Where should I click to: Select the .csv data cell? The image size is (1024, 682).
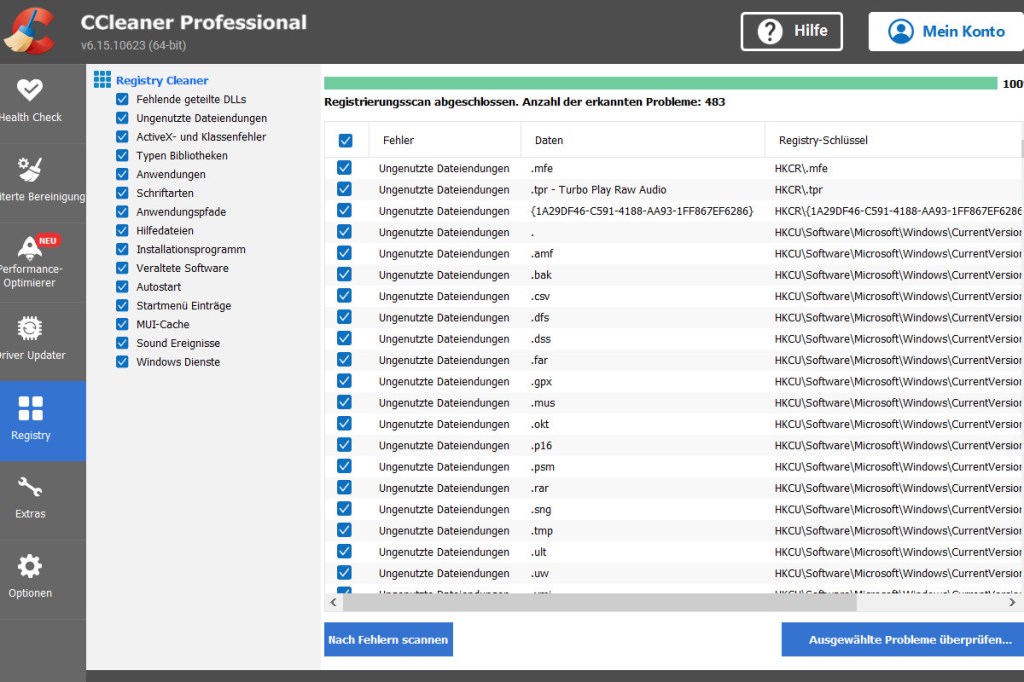click(x=540, y=296)
